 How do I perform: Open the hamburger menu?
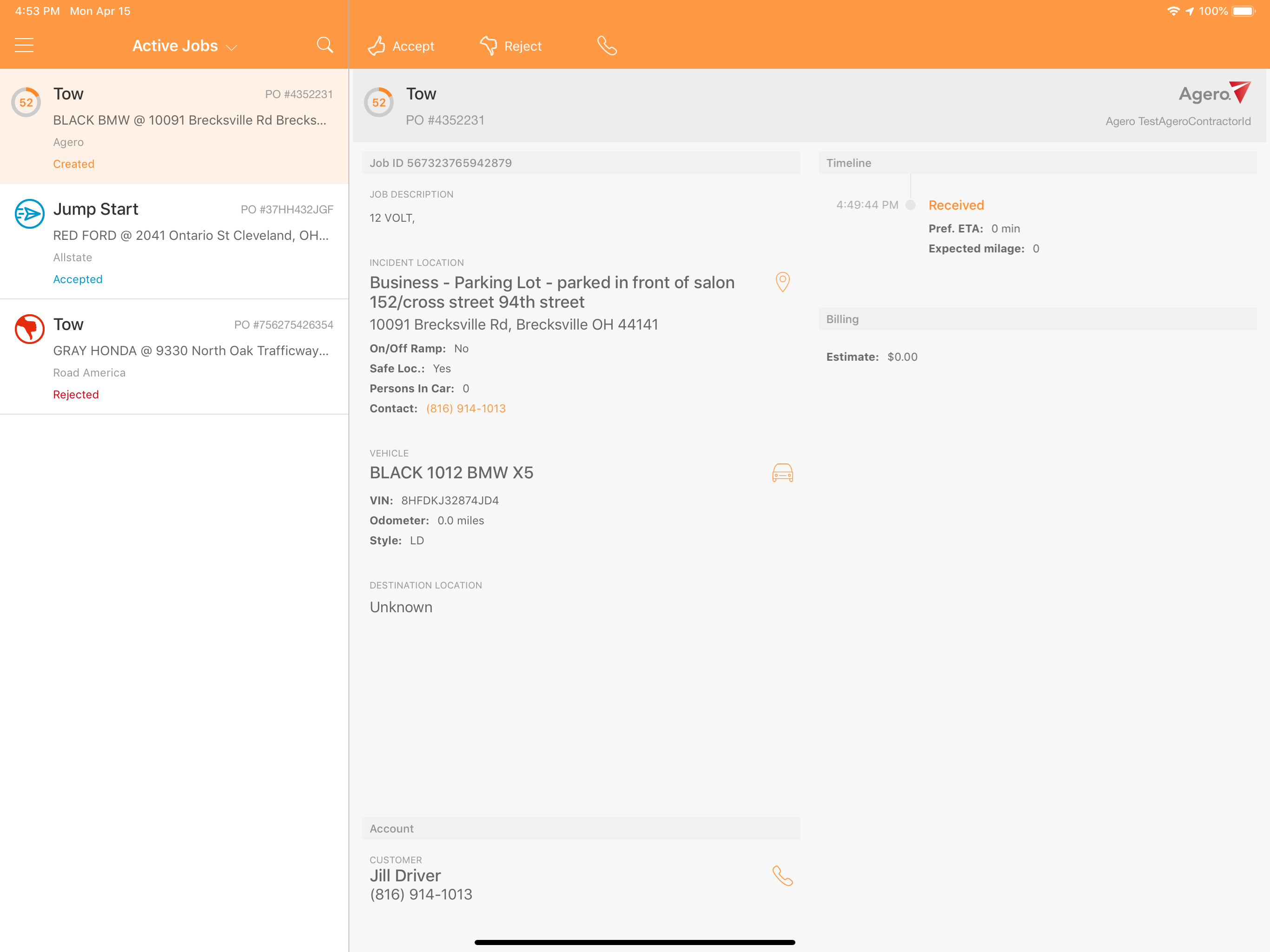point(24,46)
